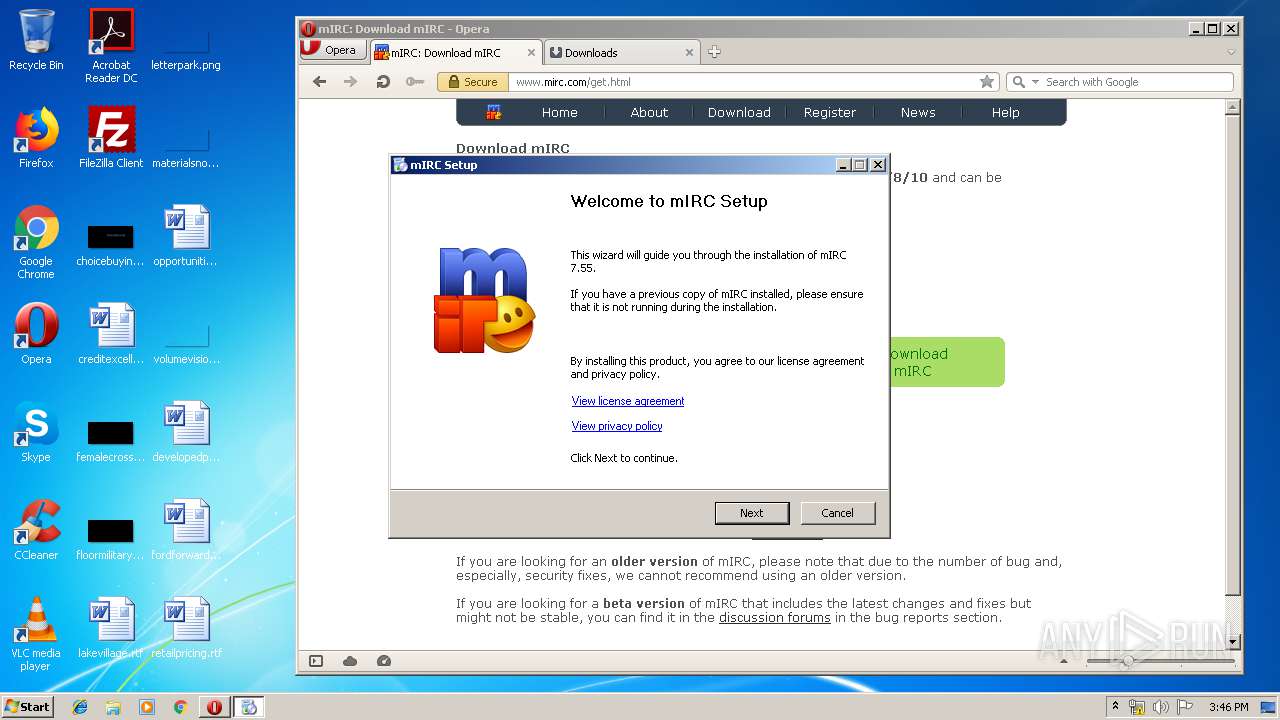
Task: Select the creditexcell document icon
Action: click(111, 334)
